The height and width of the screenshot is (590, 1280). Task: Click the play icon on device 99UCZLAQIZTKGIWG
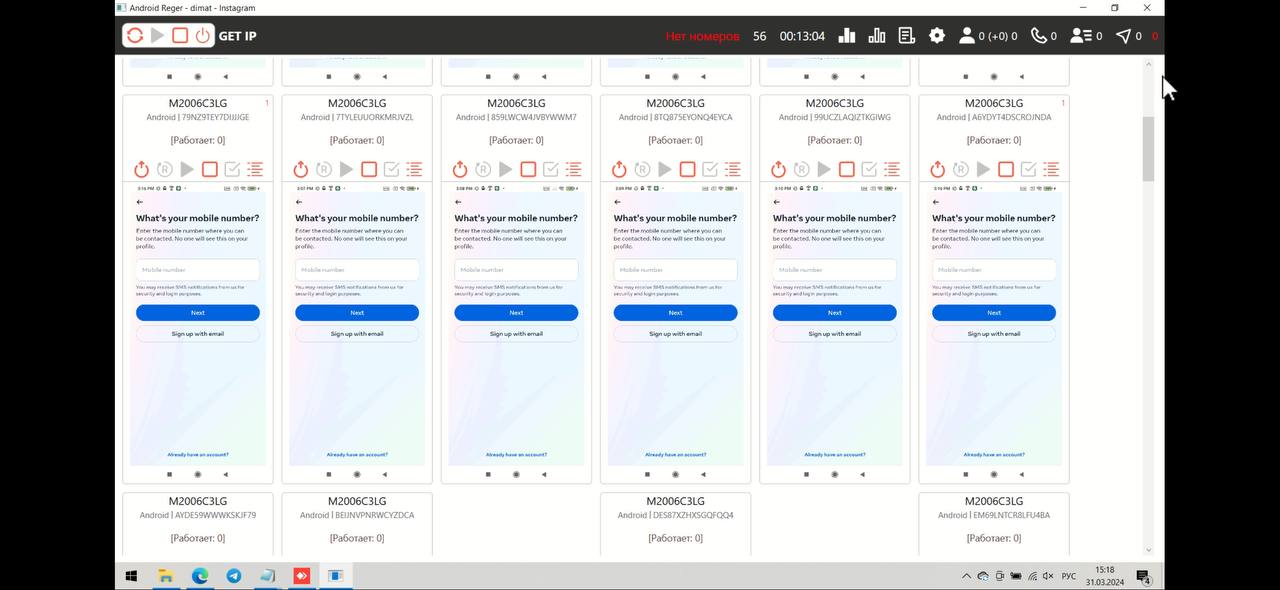point(824,169)
